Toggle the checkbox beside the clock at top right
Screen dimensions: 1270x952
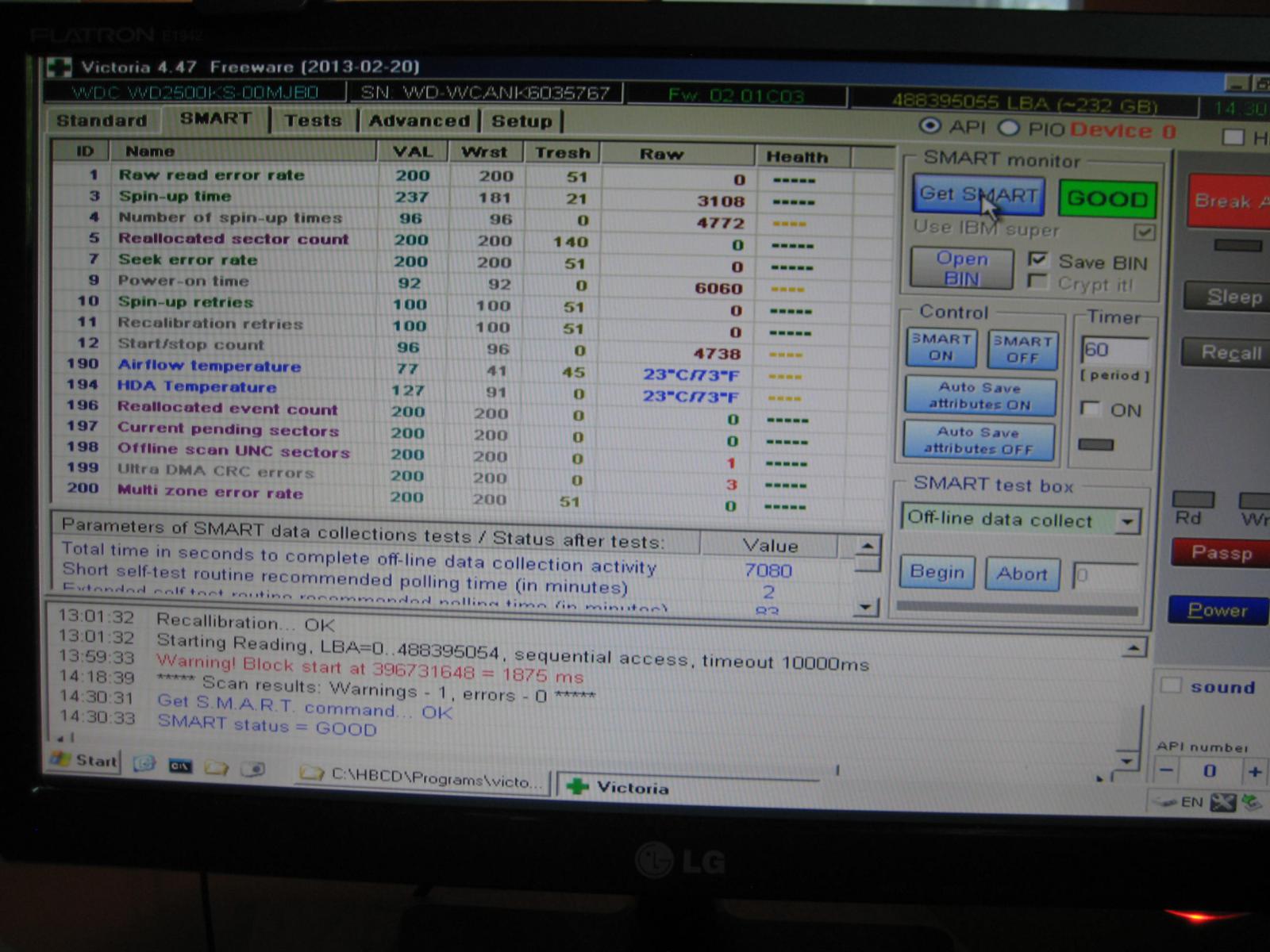[x=1233, y=137]
